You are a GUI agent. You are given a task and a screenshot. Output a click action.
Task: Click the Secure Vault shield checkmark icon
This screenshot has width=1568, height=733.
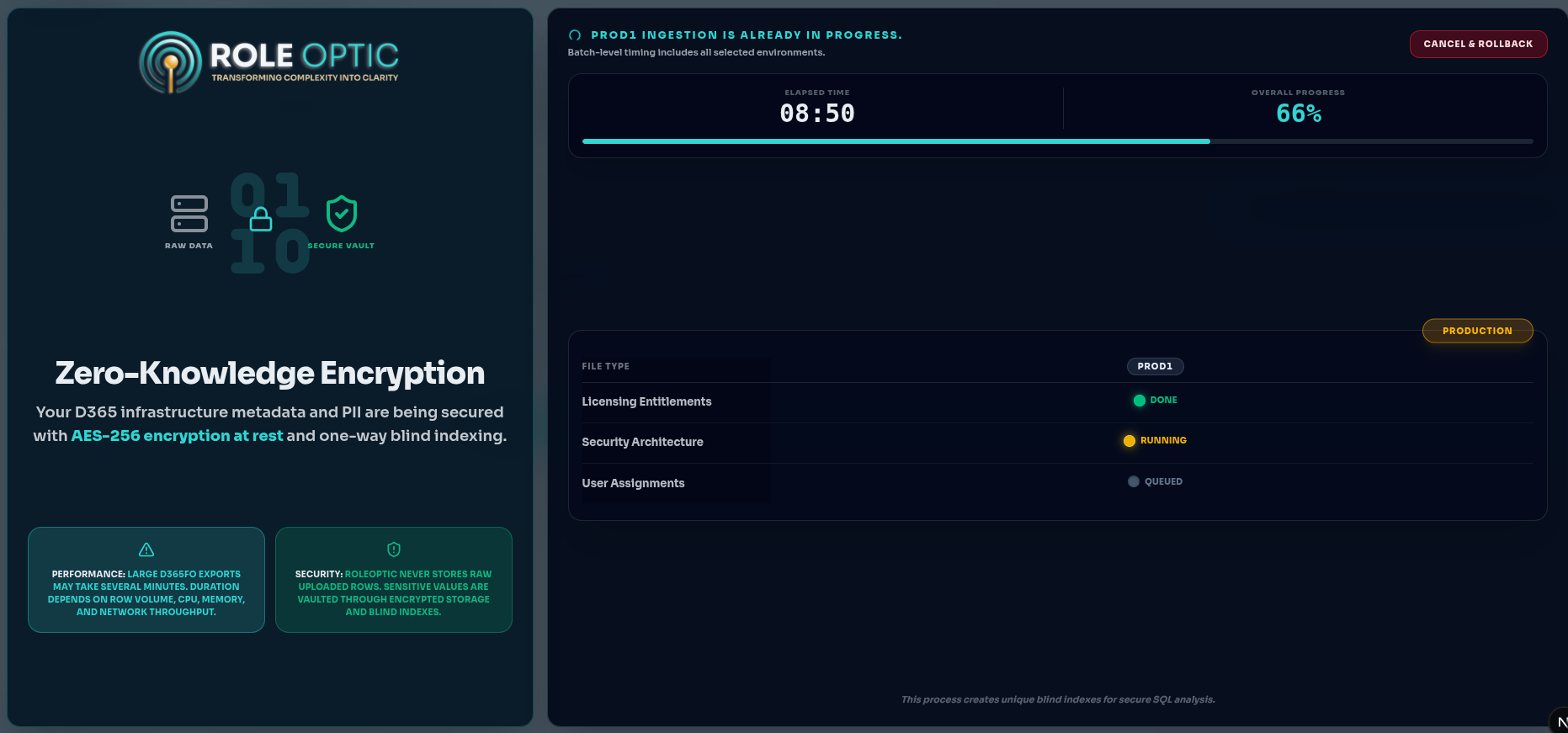point(342,214)
